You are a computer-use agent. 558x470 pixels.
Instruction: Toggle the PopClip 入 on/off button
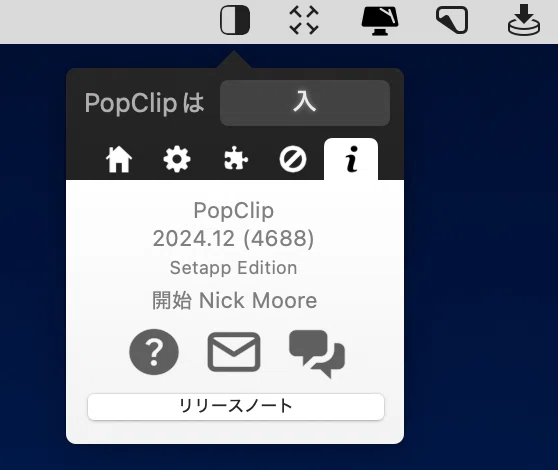305,103
